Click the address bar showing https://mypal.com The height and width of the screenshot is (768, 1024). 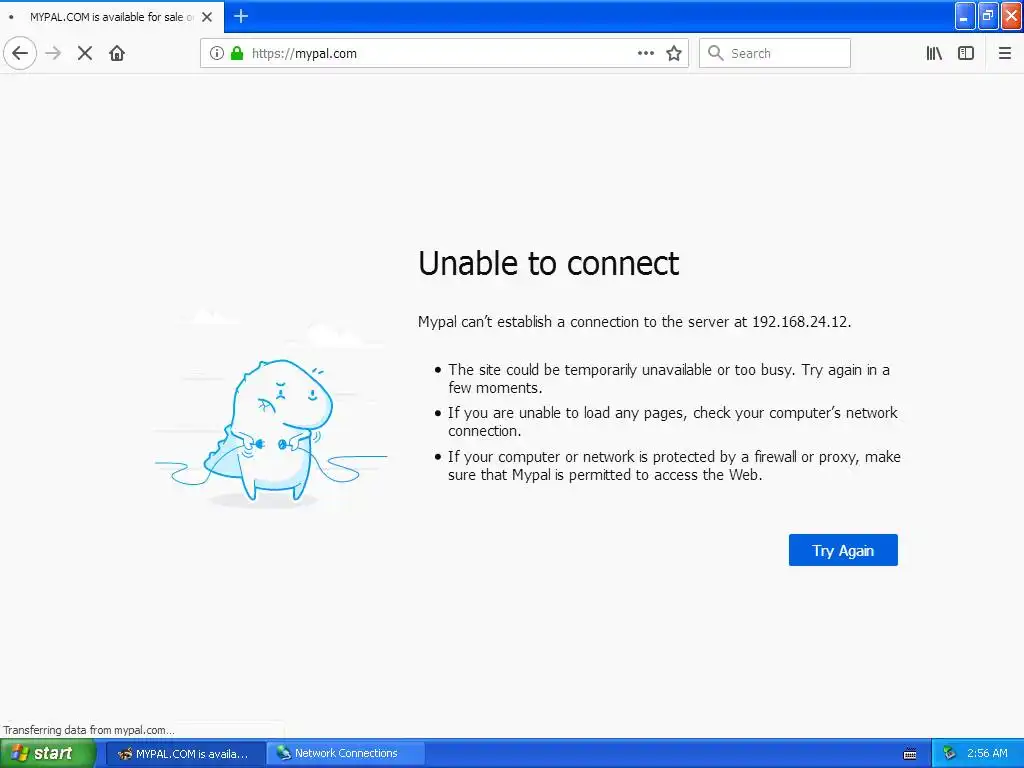coord(444,53)
